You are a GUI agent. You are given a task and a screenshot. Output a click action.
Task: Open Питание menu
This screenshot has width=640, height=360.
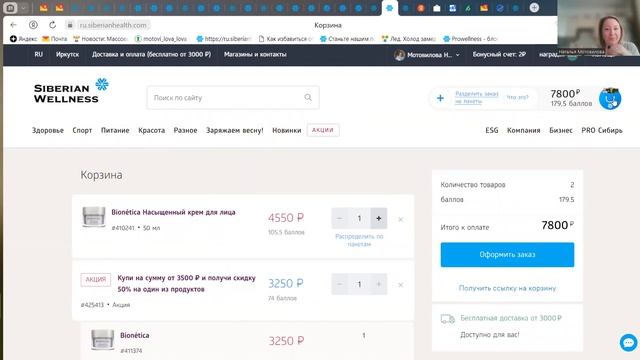click(115, 130)
